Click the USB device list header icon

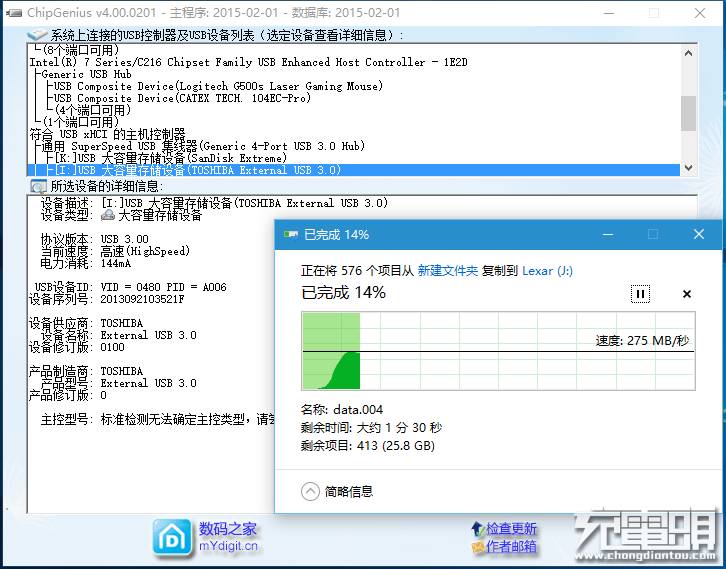tap(37, 35)
